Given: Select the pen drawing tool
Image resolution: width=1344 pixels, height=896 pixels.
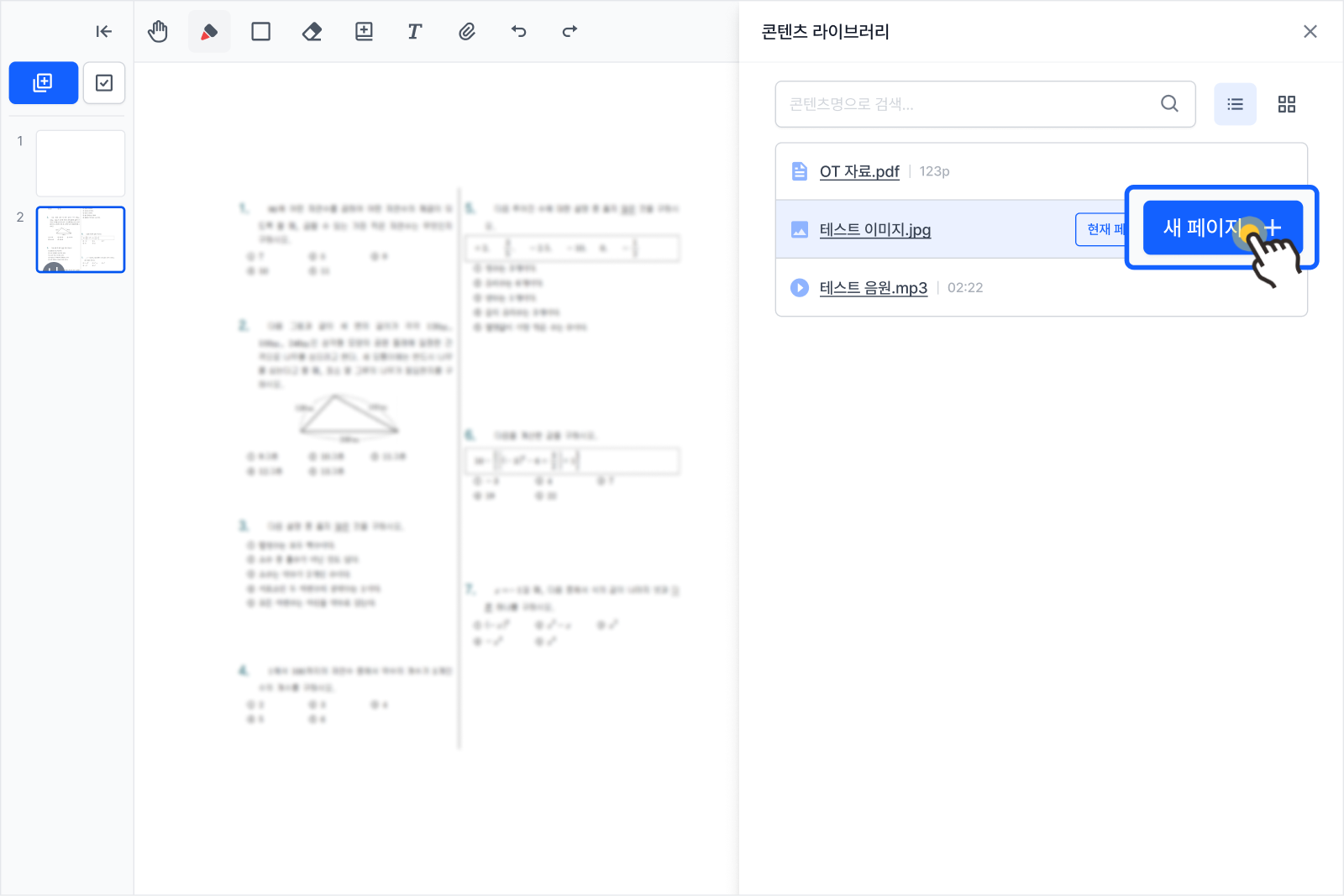Looking at the screenshot, I should coord(209,32).
